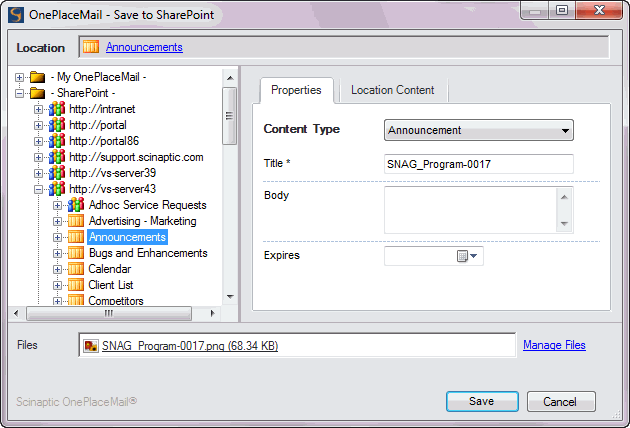Viewport: 630px width, 428px height.
Task: Click the Announcements icon in Location bar
Action: [91, 47]
